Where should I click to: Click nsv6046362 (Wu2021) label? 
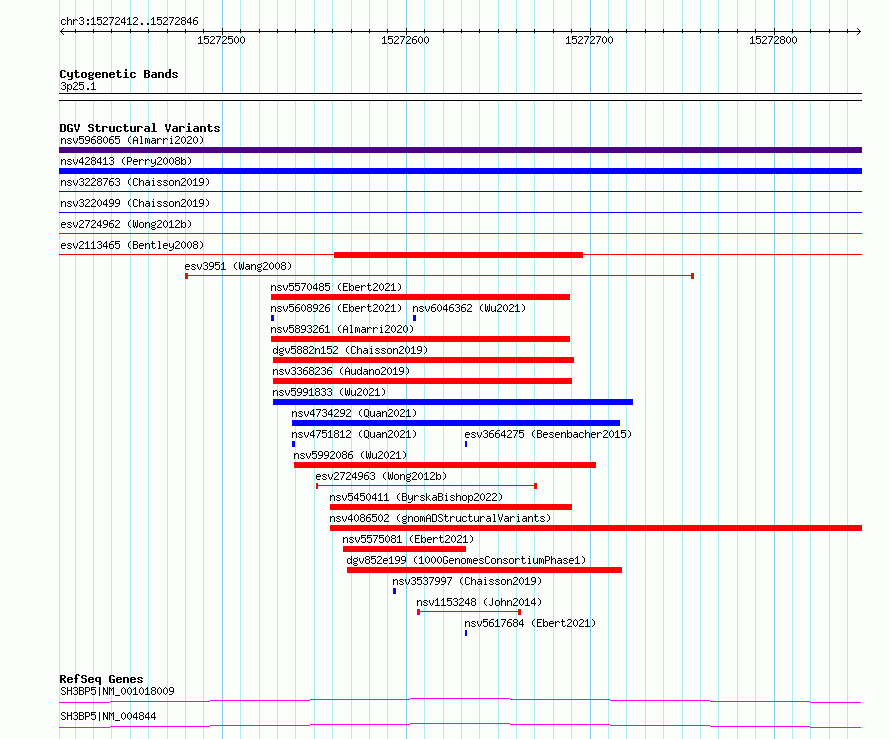coord(469,308)
